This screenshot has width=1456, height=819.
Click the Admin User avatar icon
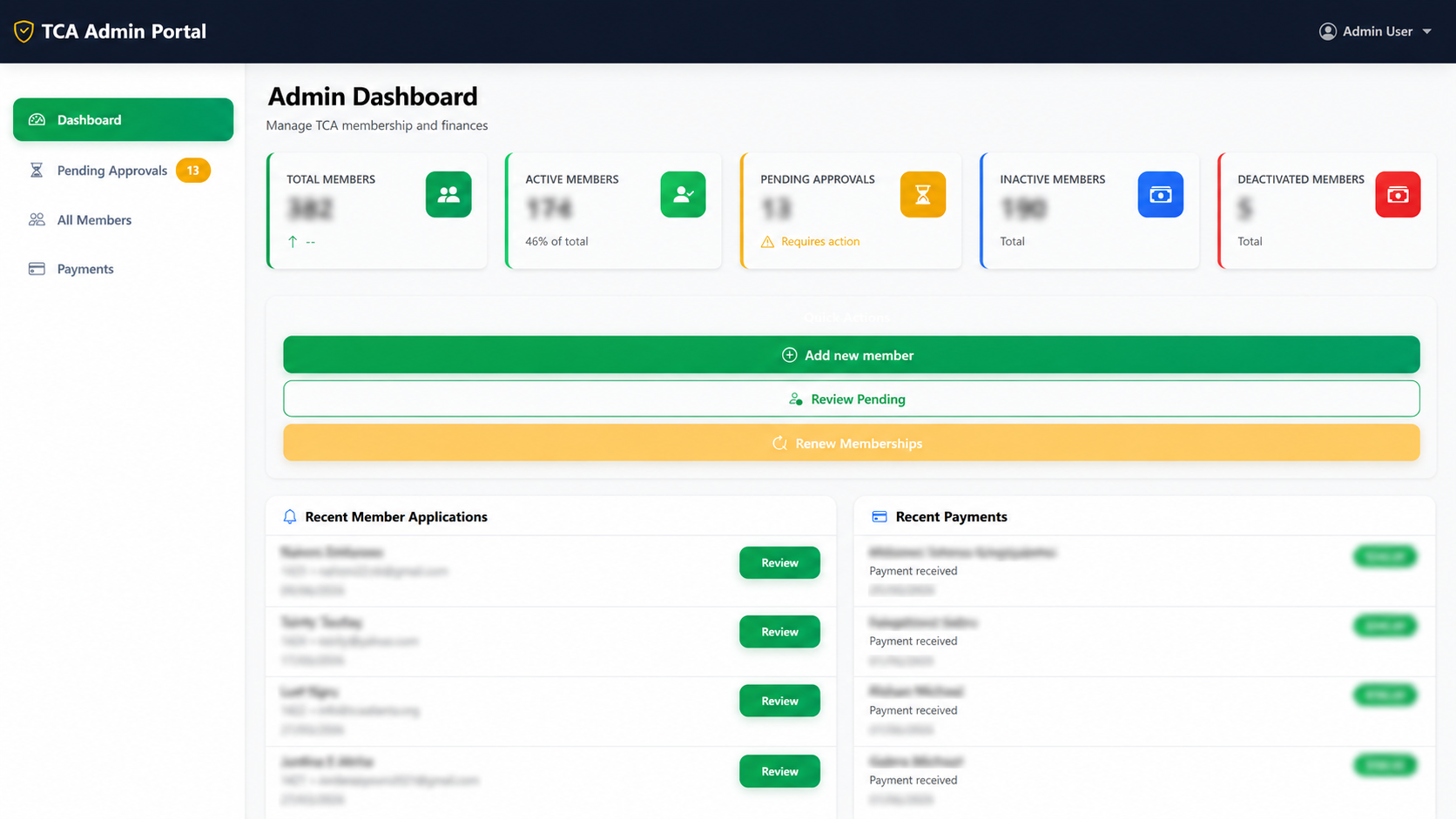coord(1327,31)
